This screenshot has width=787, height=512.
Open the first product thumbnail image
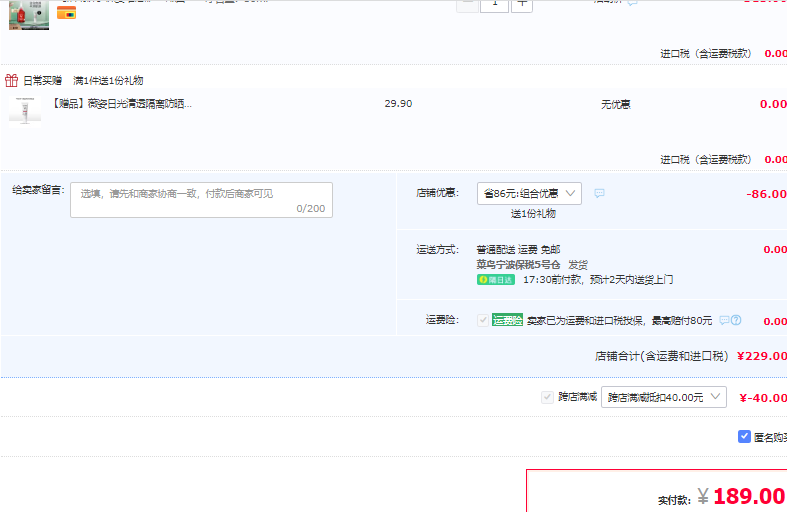coord(29,15)
